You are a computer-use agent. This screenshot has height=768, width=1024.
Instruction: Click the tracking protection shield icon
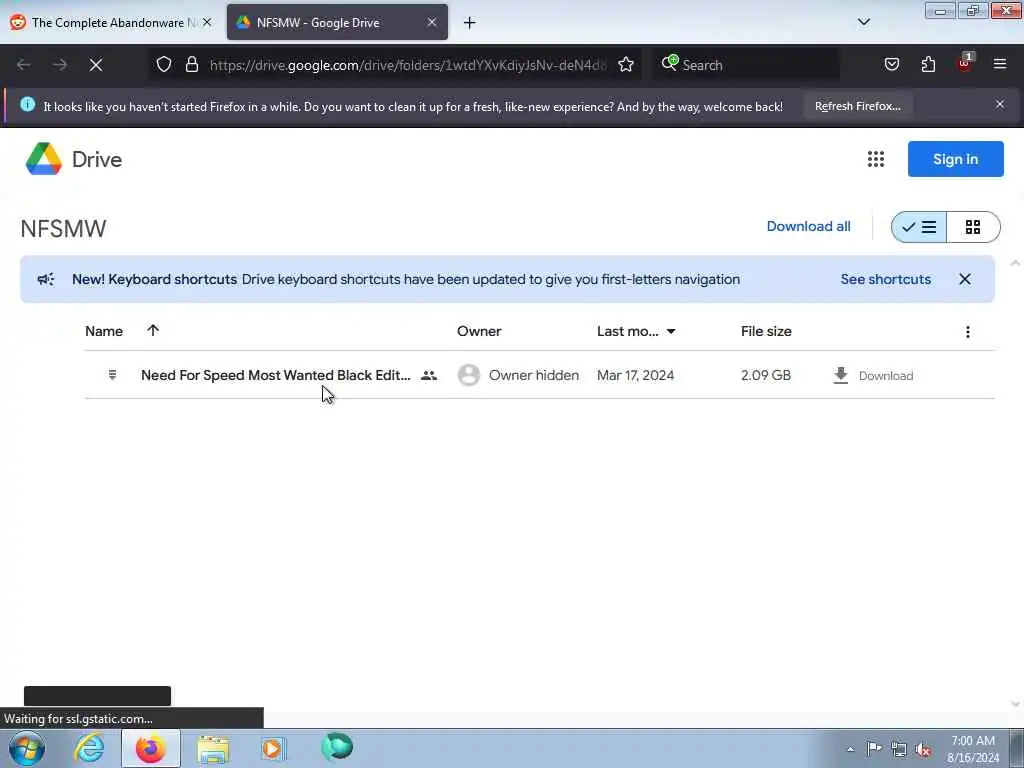point(164,64)
